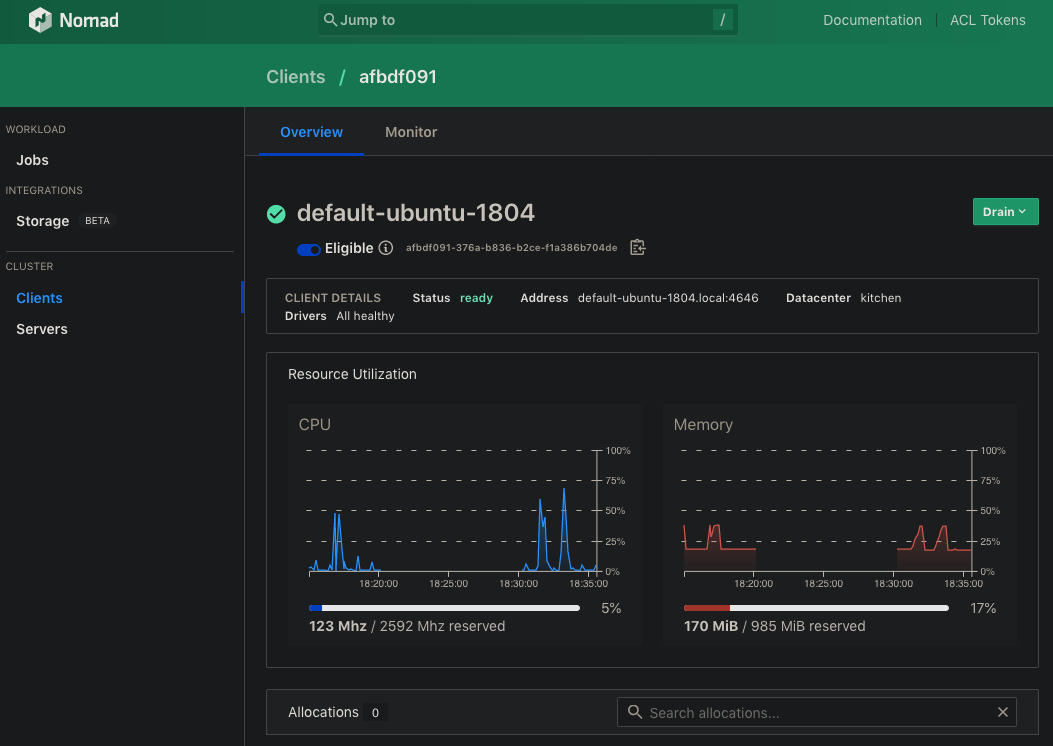Open the Drain dropdown
The image size is (1053, 746).
pos(1005,212)
